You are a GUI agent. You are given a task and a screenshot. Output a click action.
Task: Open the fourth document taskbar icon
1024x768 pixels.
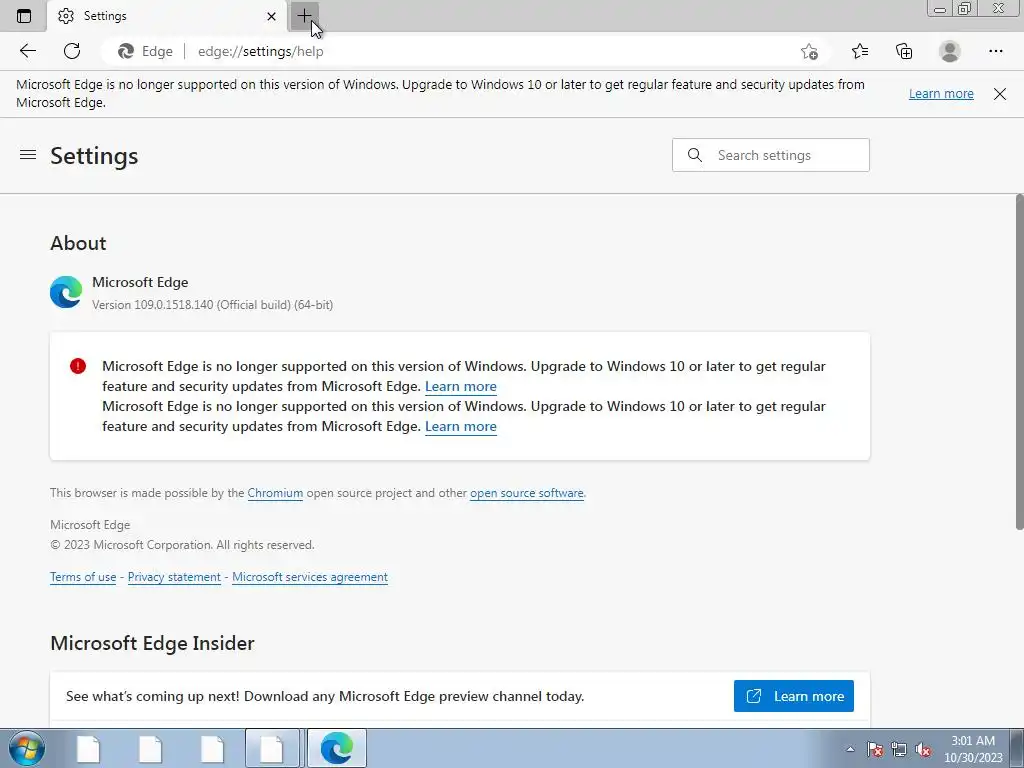272,748
